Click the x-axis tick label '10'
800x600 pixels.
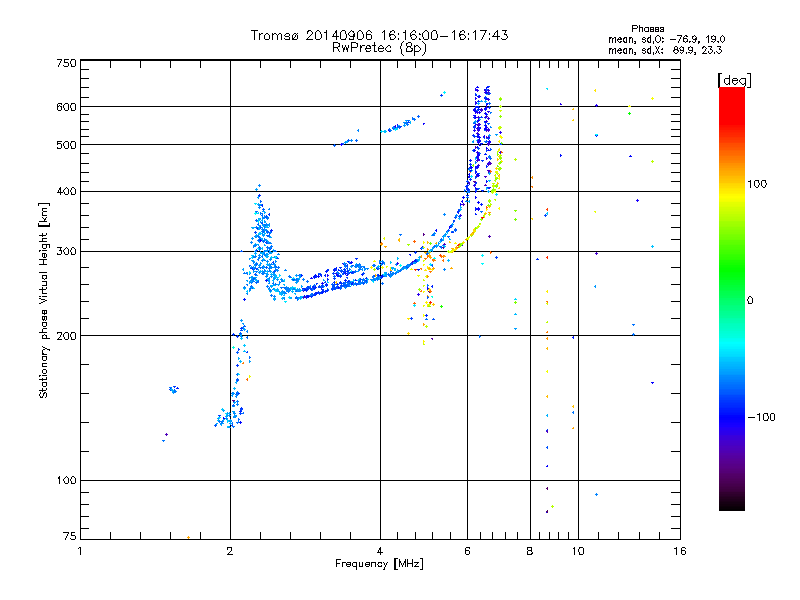(578, 551)
